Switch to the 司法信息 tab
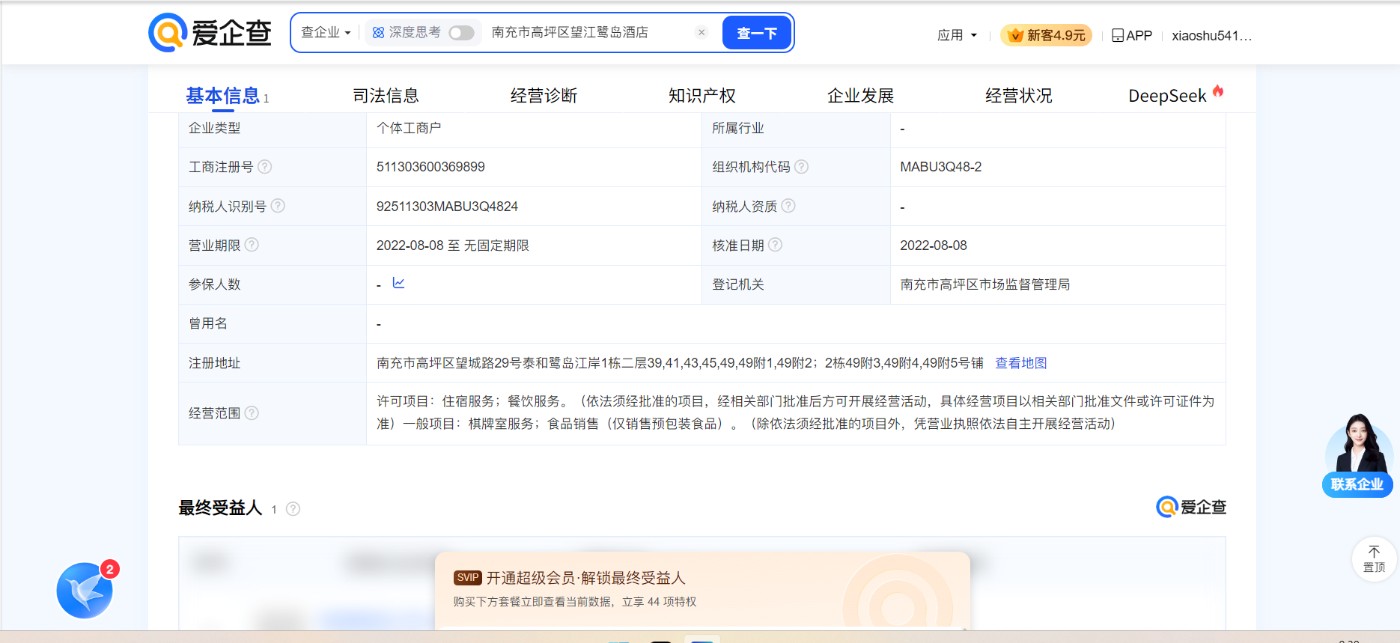 coord(386,96)
